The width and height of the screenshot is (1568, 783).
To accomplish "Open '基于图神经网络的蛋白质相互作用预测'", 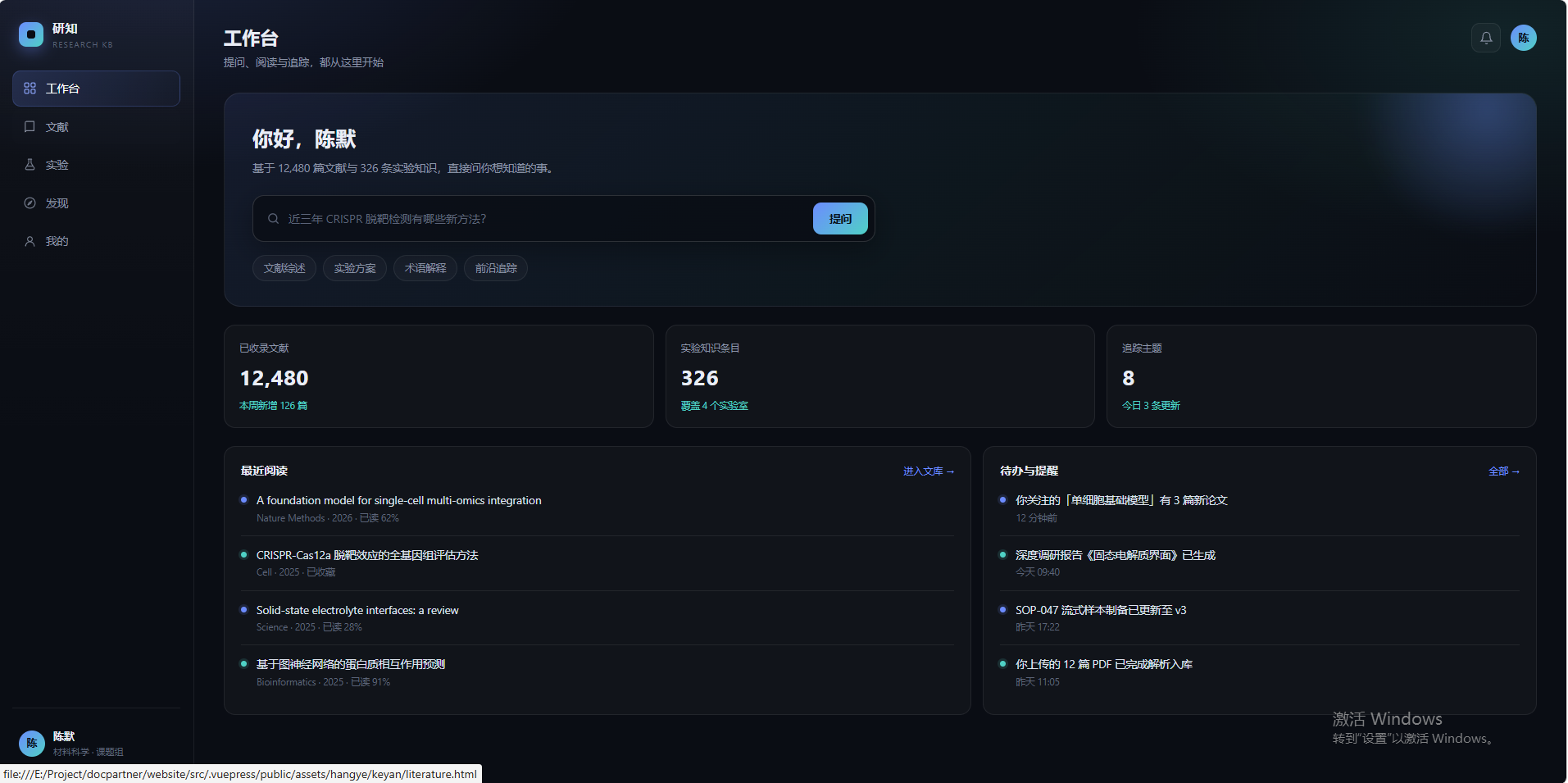I will click(x=351, y=664).
